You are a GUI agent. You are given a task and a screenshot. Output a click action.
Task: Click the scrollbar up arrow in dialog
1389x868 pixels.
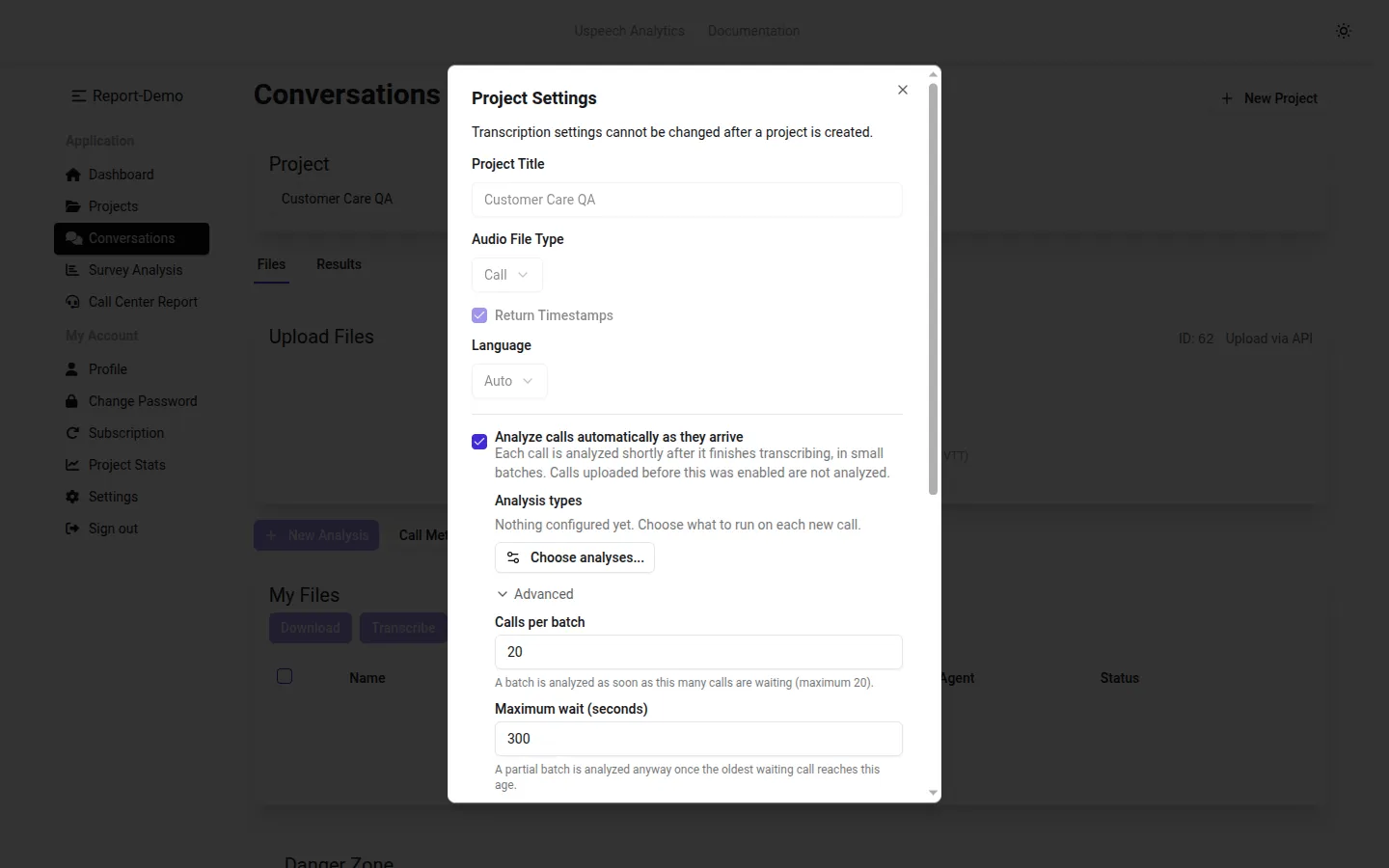click(933, 74)
